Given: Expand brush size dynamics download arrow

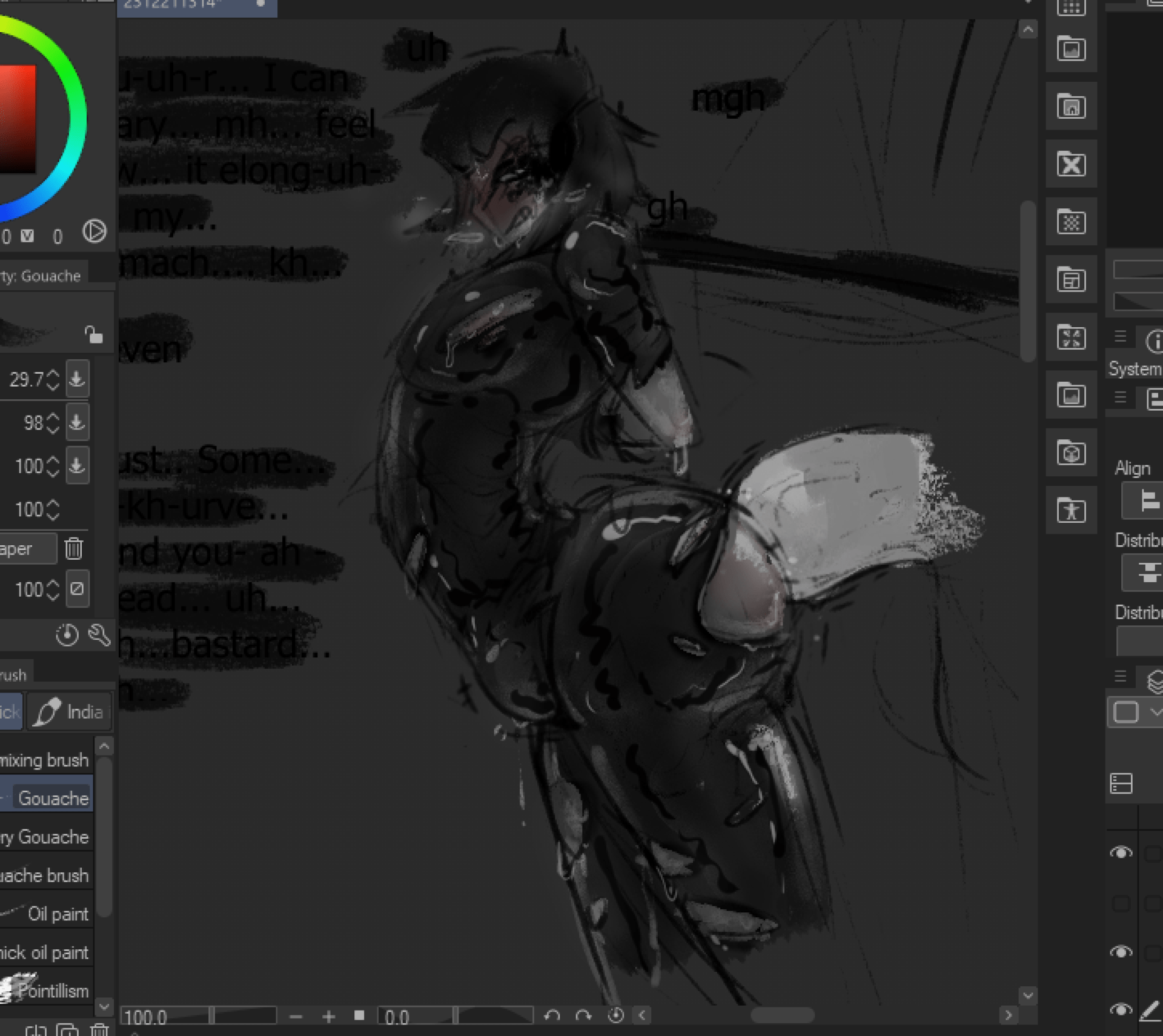Looking at the screenshot, I should 77,379.
